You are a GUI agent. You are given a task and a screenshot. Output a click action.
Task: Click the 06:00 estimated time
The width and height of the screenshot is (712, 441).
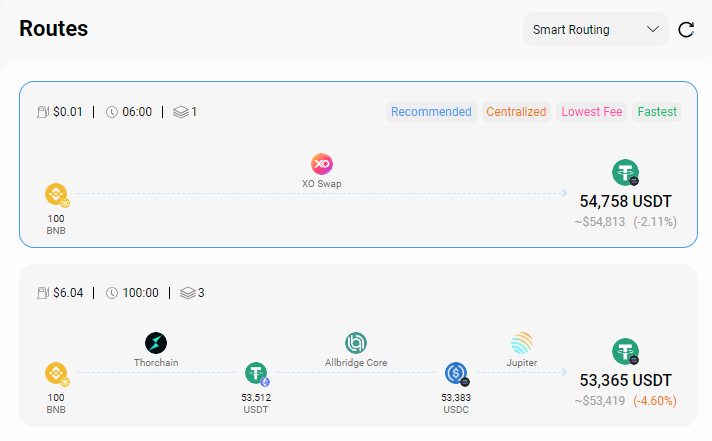137,112
